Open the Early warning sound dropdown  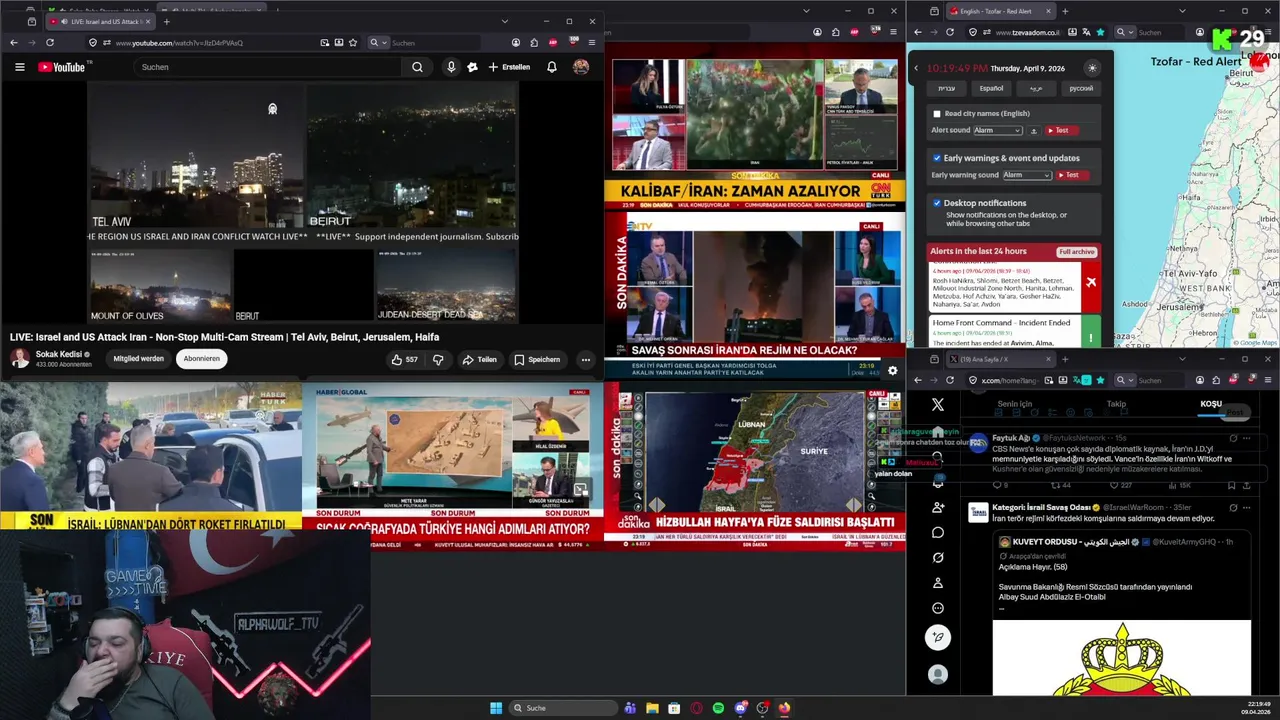(x=1027, y=175)
